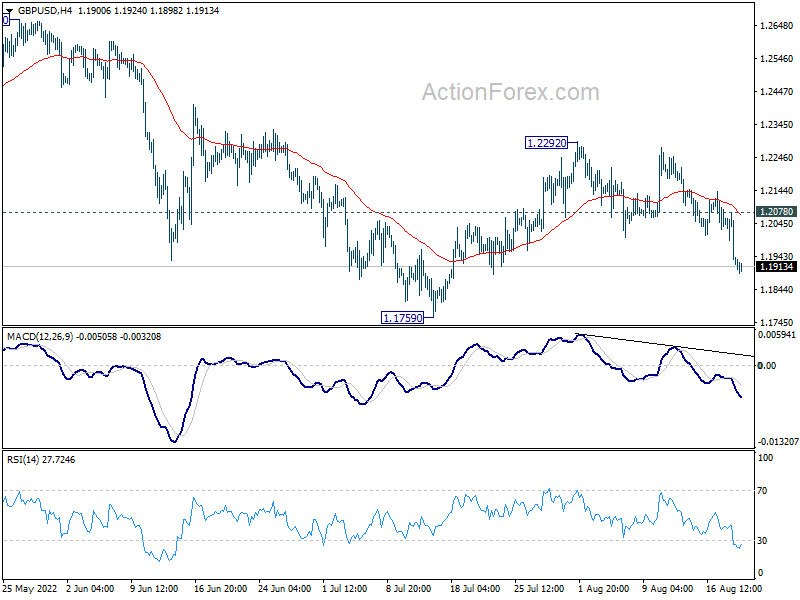800x600 pixels.
Task: Select the 9 Aug 04:00 time label
Action: point(667,588)
